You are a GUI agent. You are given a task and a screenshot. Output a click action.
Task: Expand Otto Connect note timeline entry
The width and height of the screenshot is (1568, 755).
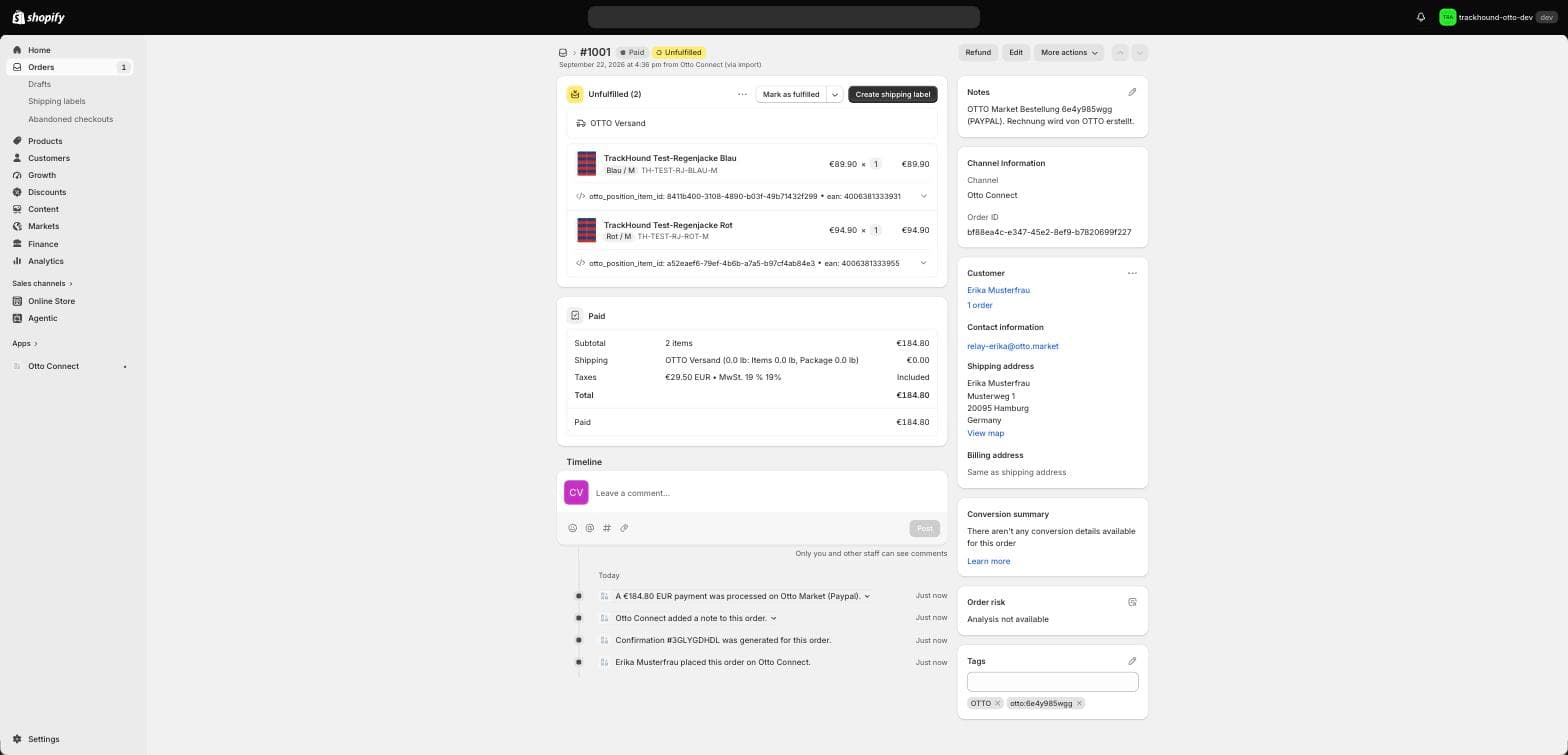click(x=774, y=618)
